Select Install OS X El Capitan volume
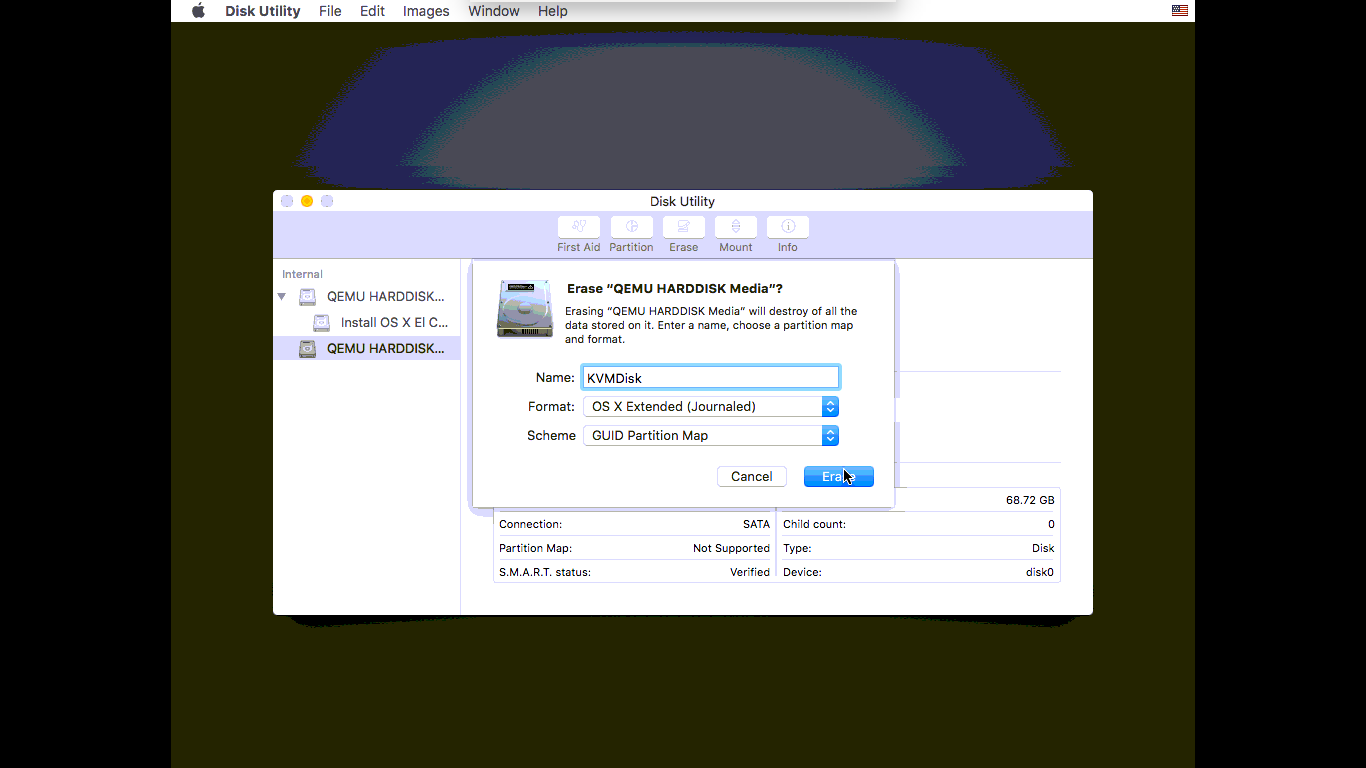The image size is (1366, 768). 393,323
